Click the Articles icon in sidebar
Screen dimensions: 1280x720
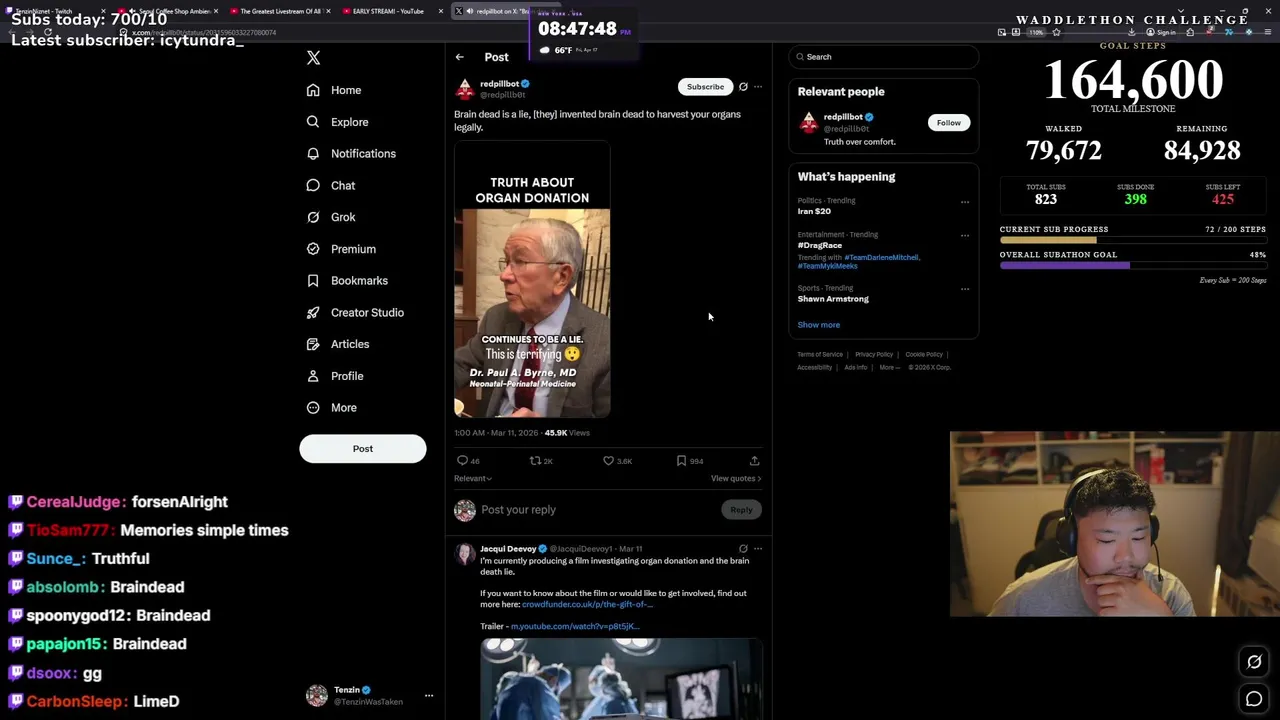[313, 344]
